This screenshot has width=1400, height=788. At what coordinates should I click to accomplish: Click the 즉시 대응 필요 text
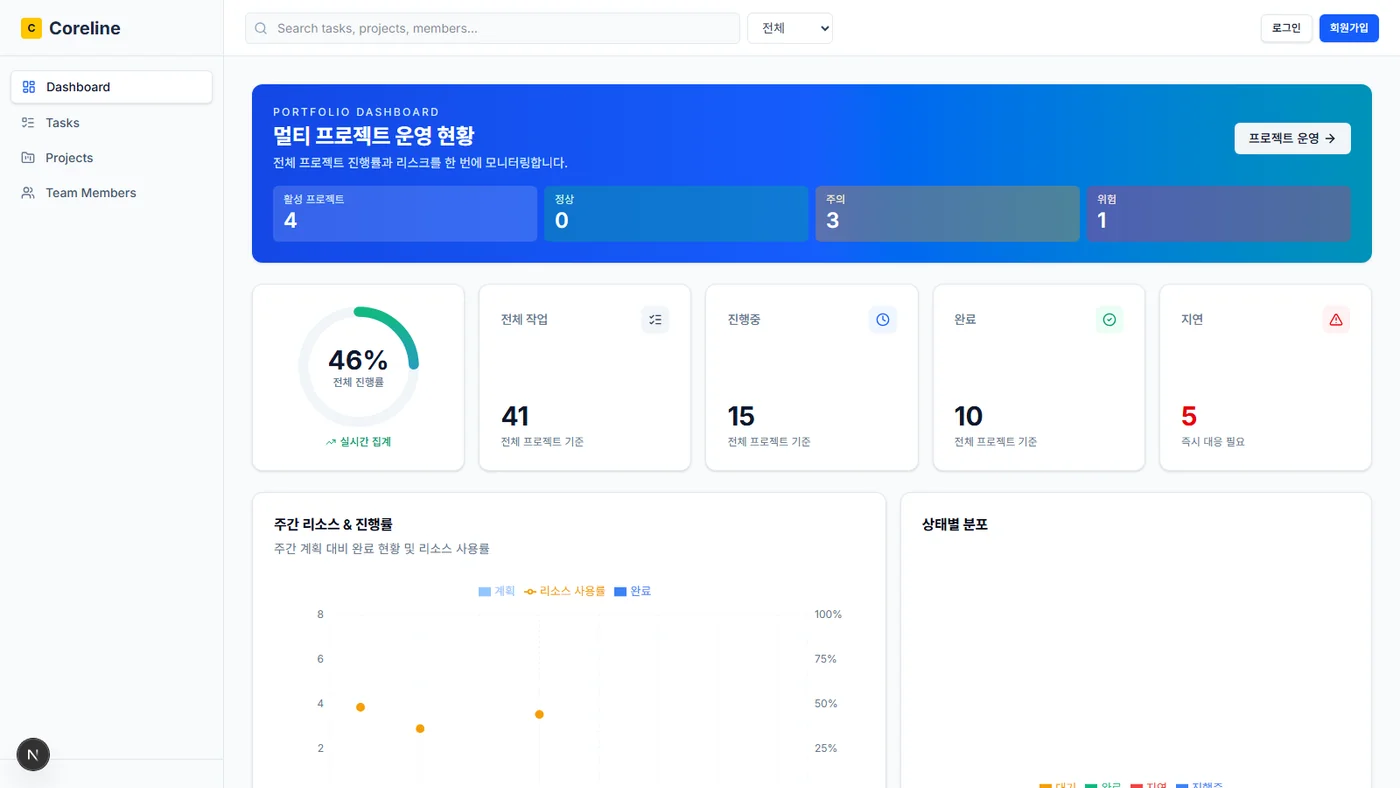tap(1213, 442)
